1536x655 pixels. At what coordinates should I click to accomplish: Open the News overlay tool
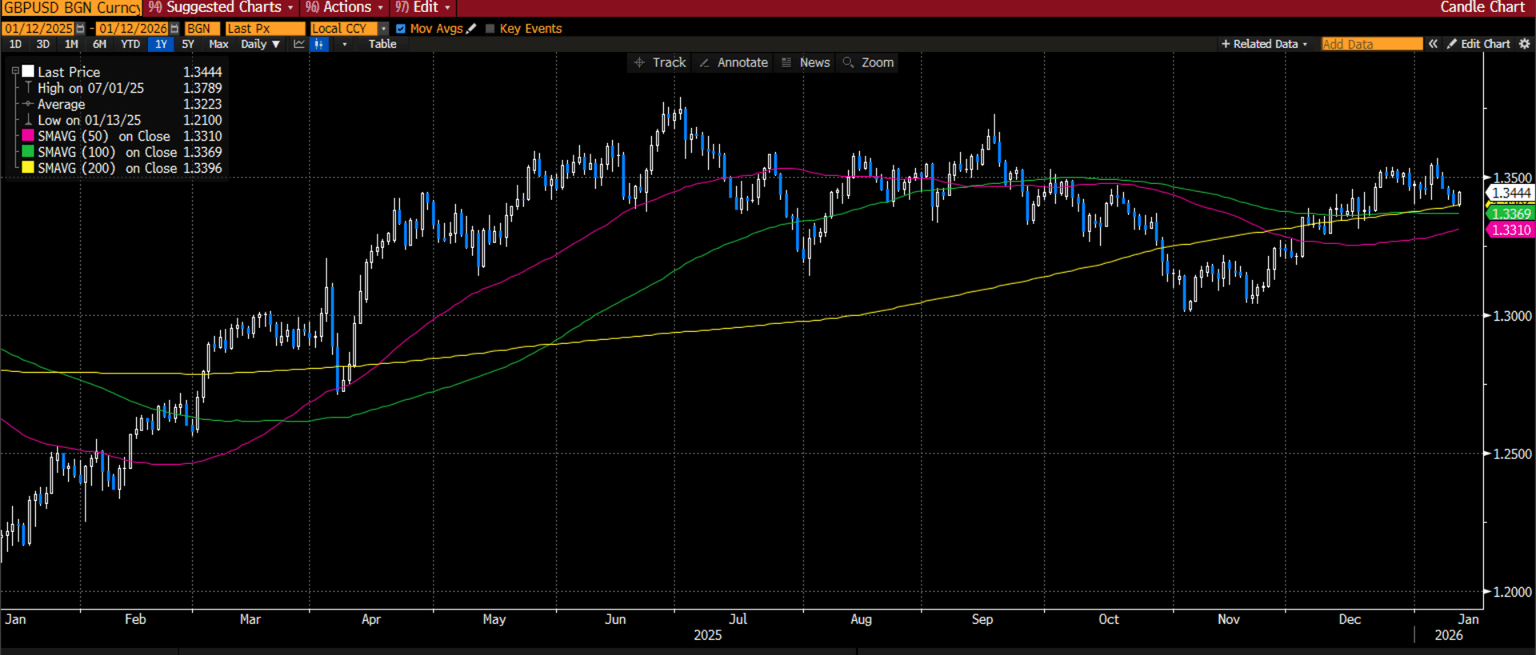pos(806,62)
